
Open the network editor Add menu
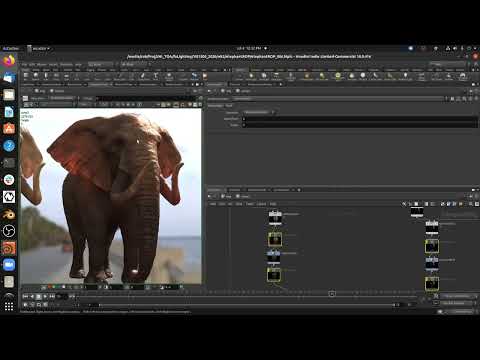point(213,204)
